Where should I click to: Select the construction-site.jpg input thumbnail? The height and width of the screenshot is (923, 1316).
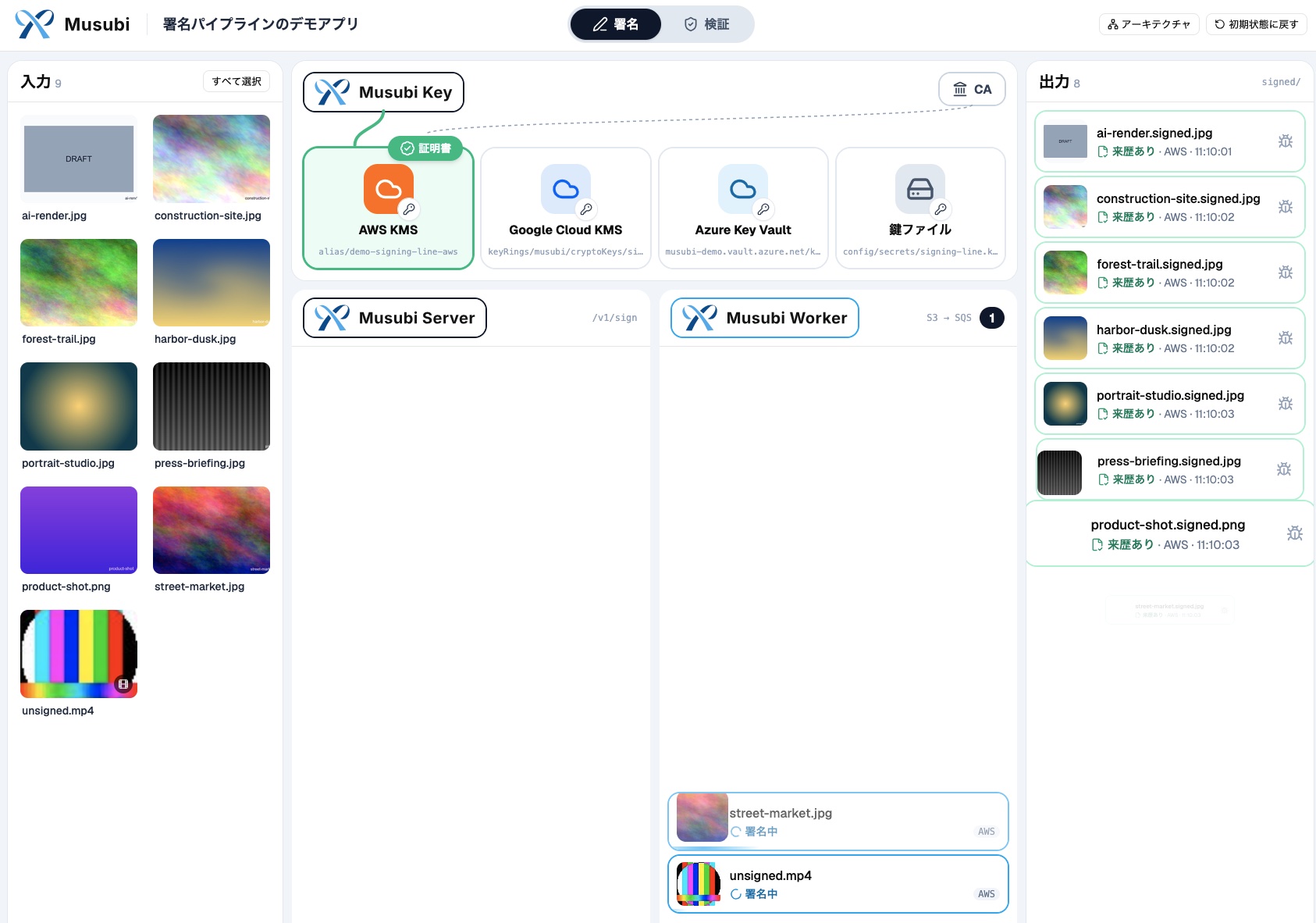[212, 159]
